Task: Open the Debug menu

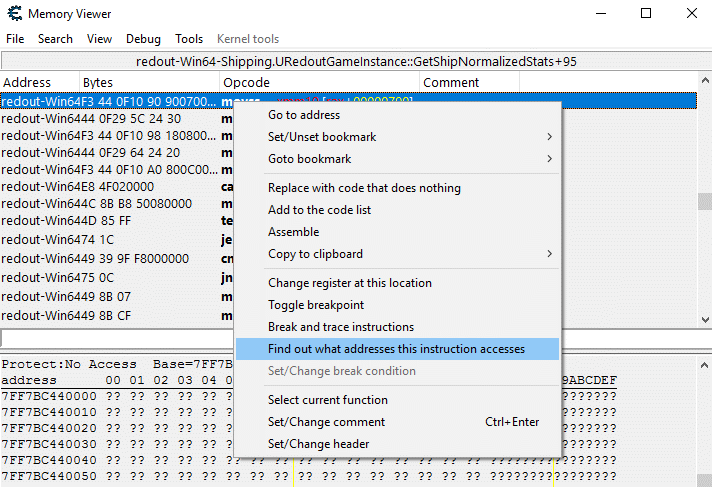Action: click(x=143, y=39)
